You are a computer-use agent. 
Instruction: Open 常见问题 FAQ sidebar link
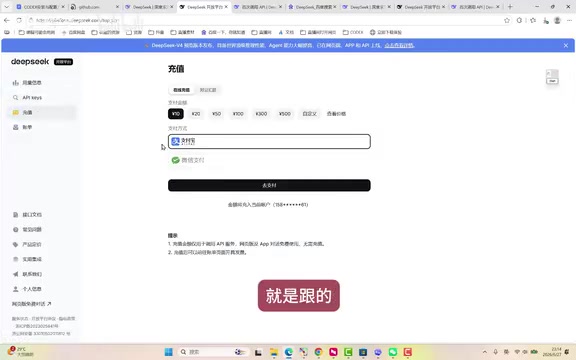click(28, 230)
